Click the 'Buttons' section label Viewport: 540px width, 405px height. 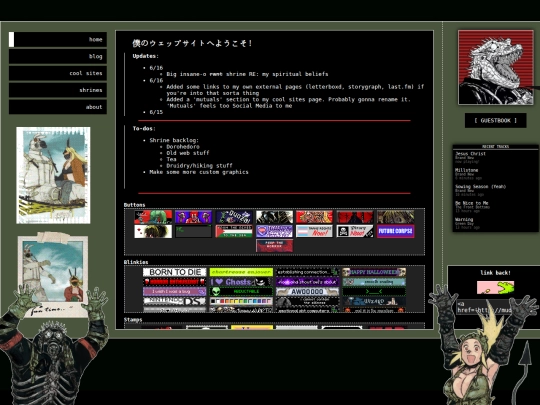[x=134, y=205]
